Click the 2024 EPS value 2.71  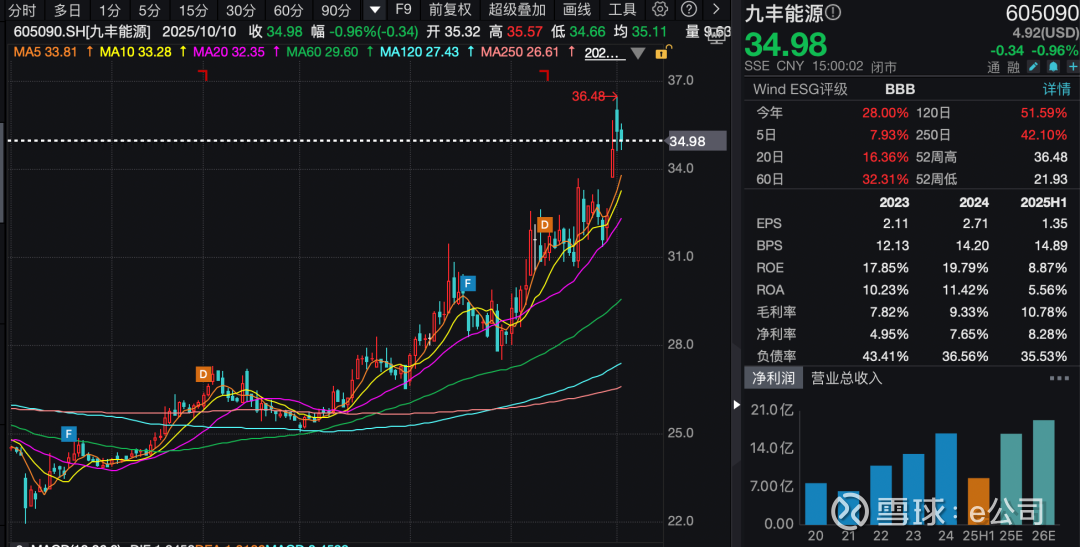point(977,223)
